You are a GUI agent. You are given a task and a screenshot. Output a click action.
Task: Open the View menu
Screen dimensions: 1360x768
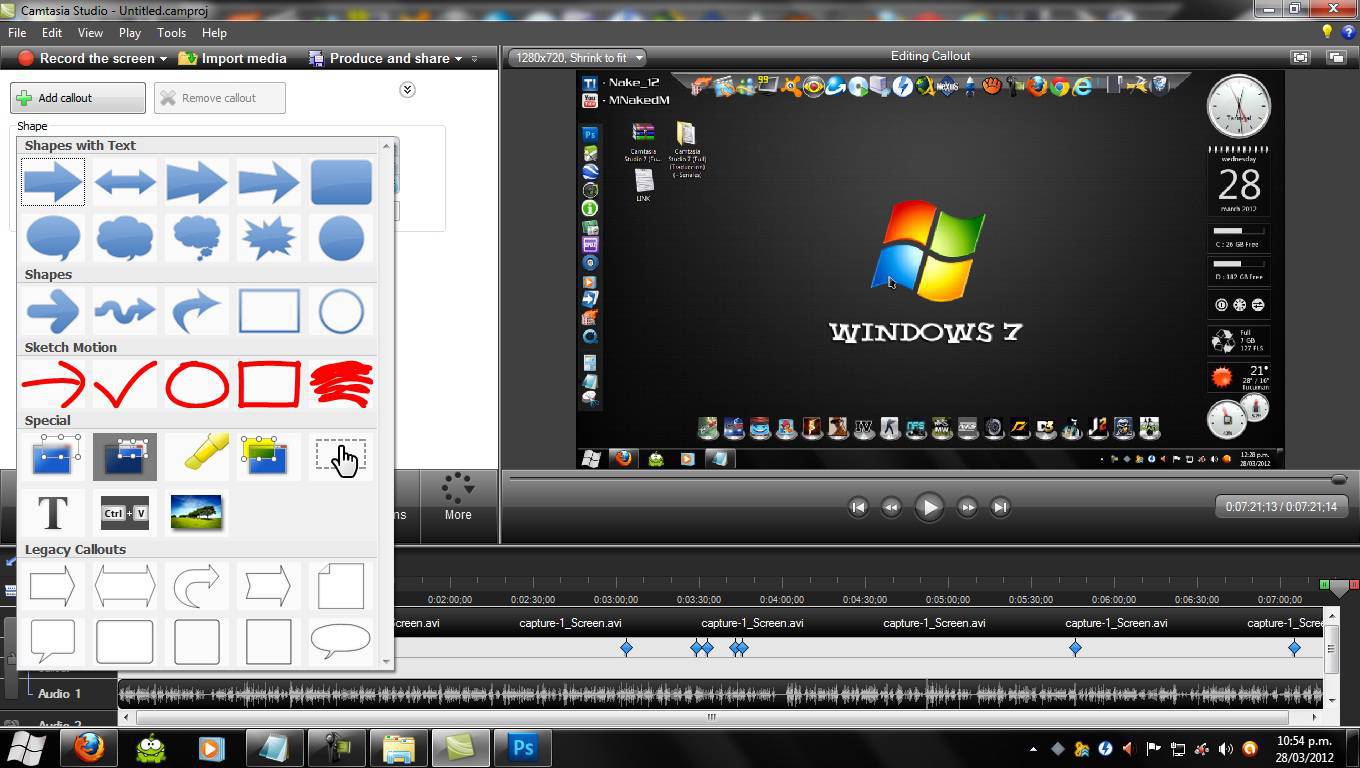pyautogui.click(x=90, y=33)
